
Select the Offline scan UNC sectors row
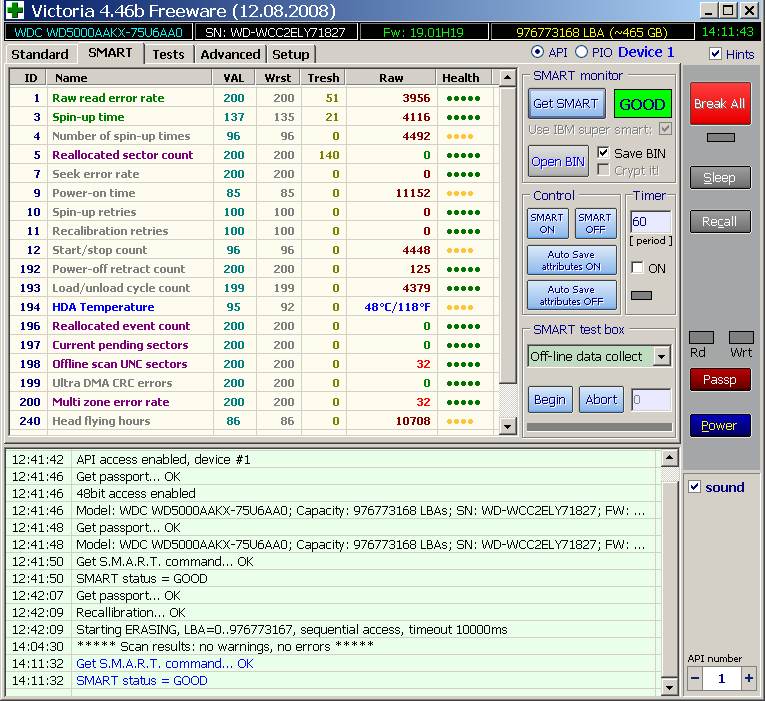tap(252, 364)
